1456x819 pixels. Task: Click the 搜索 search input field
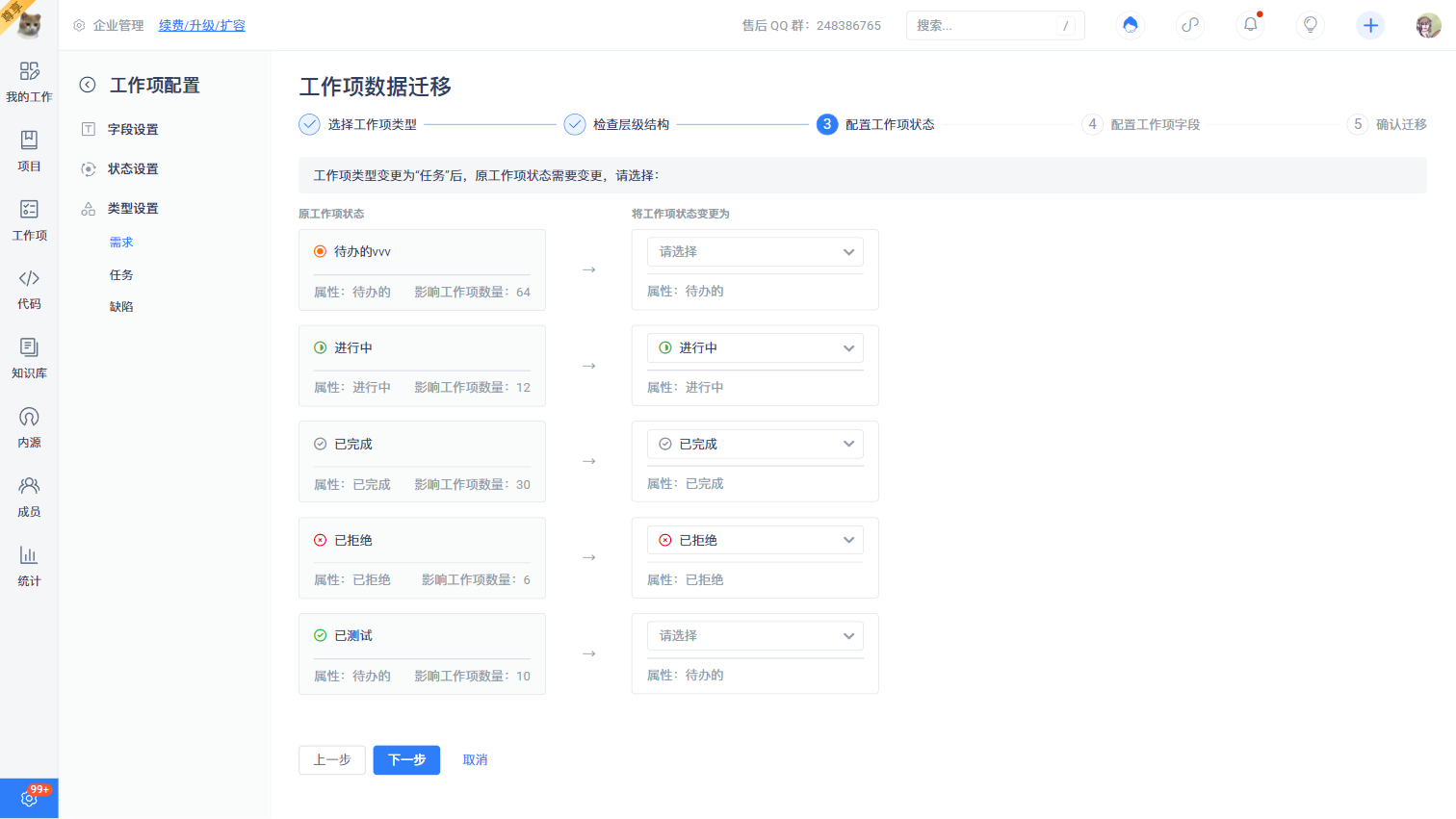(995, 25)
